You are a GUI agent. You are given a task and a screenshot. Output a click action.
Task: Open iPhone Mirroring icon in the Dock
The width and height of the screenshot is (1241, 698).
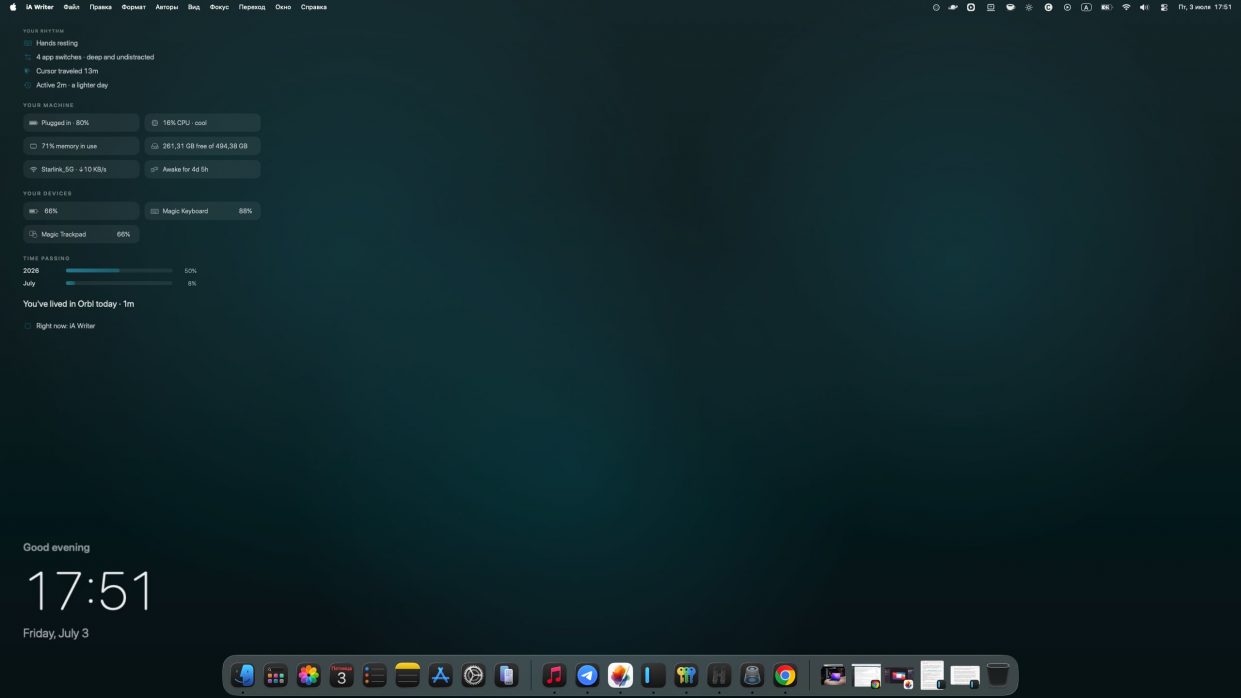tap(507, 676)
